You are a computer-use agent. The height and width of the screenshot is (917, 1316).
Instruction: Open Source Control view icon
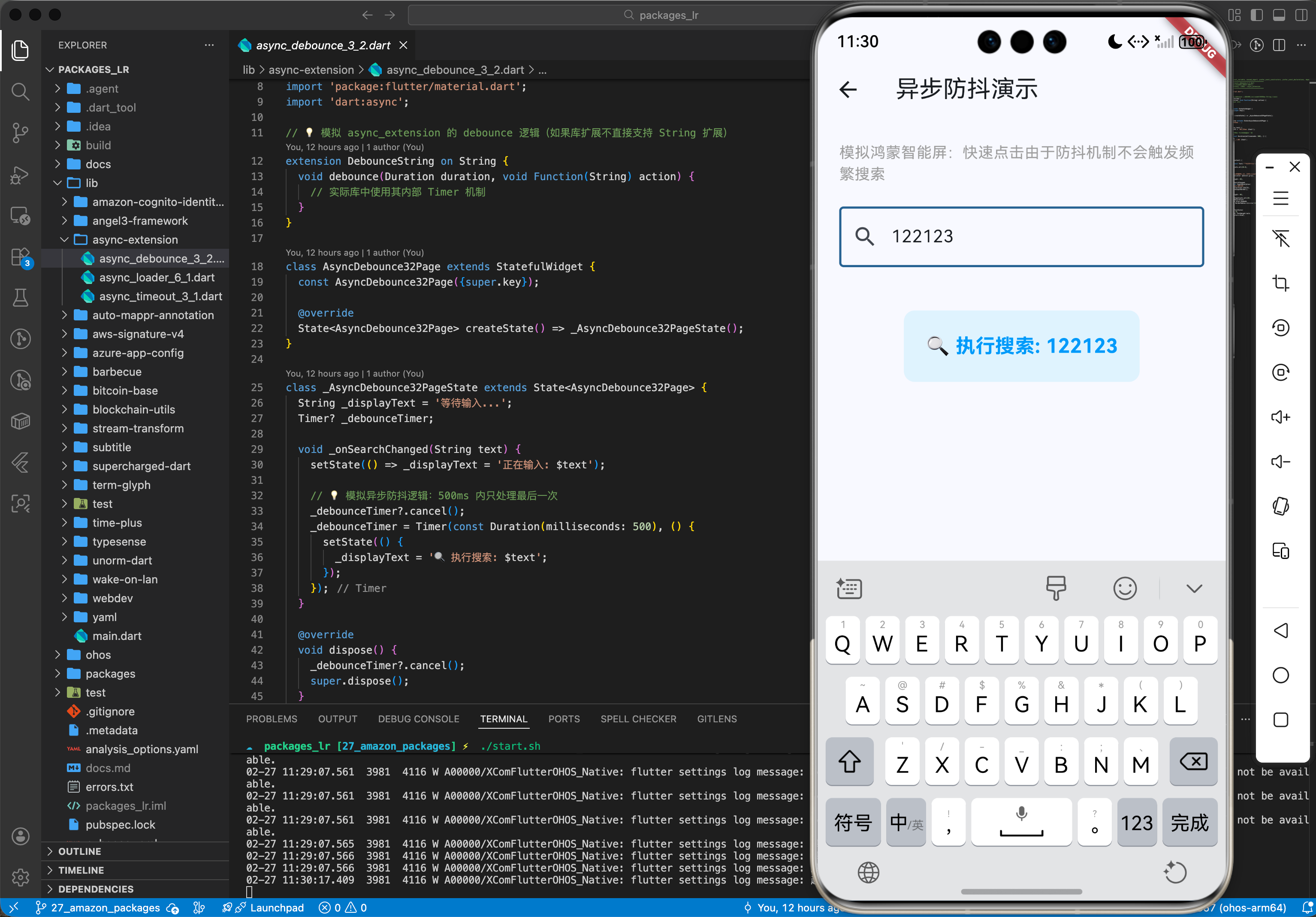tap(20, 133)
